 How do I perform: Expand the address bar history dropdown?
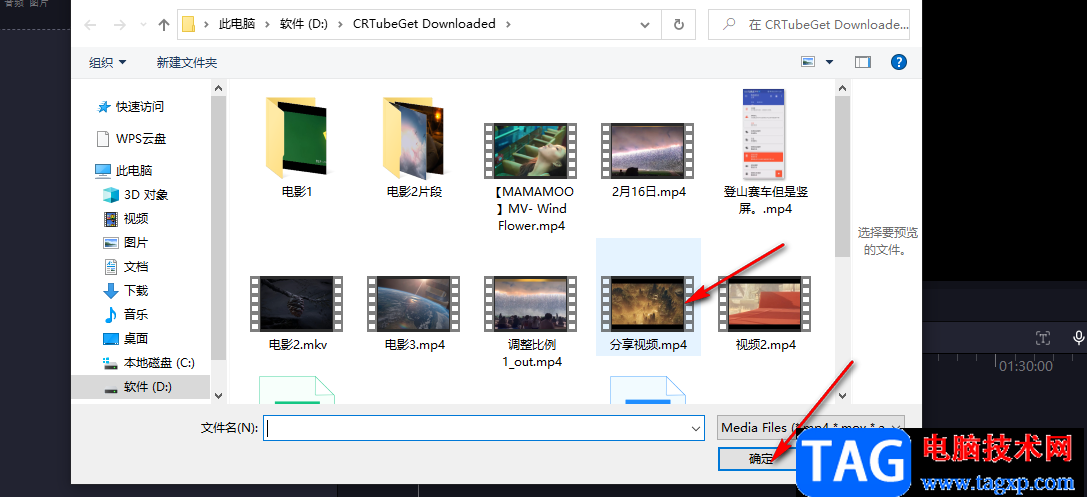pyautogui.click(x=645, y=24)
